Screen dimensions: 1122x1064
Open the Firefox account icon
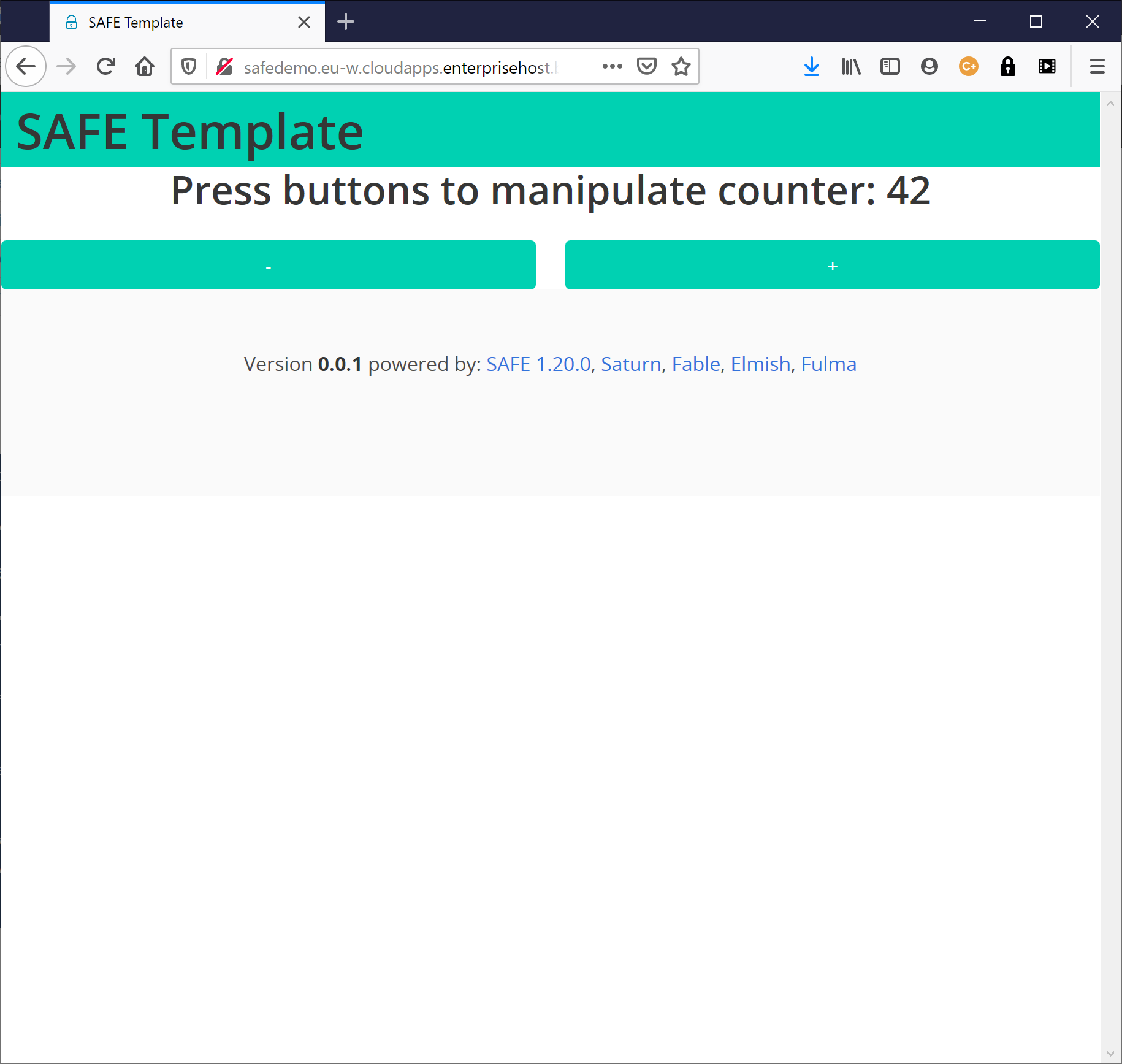coord(929,66)
